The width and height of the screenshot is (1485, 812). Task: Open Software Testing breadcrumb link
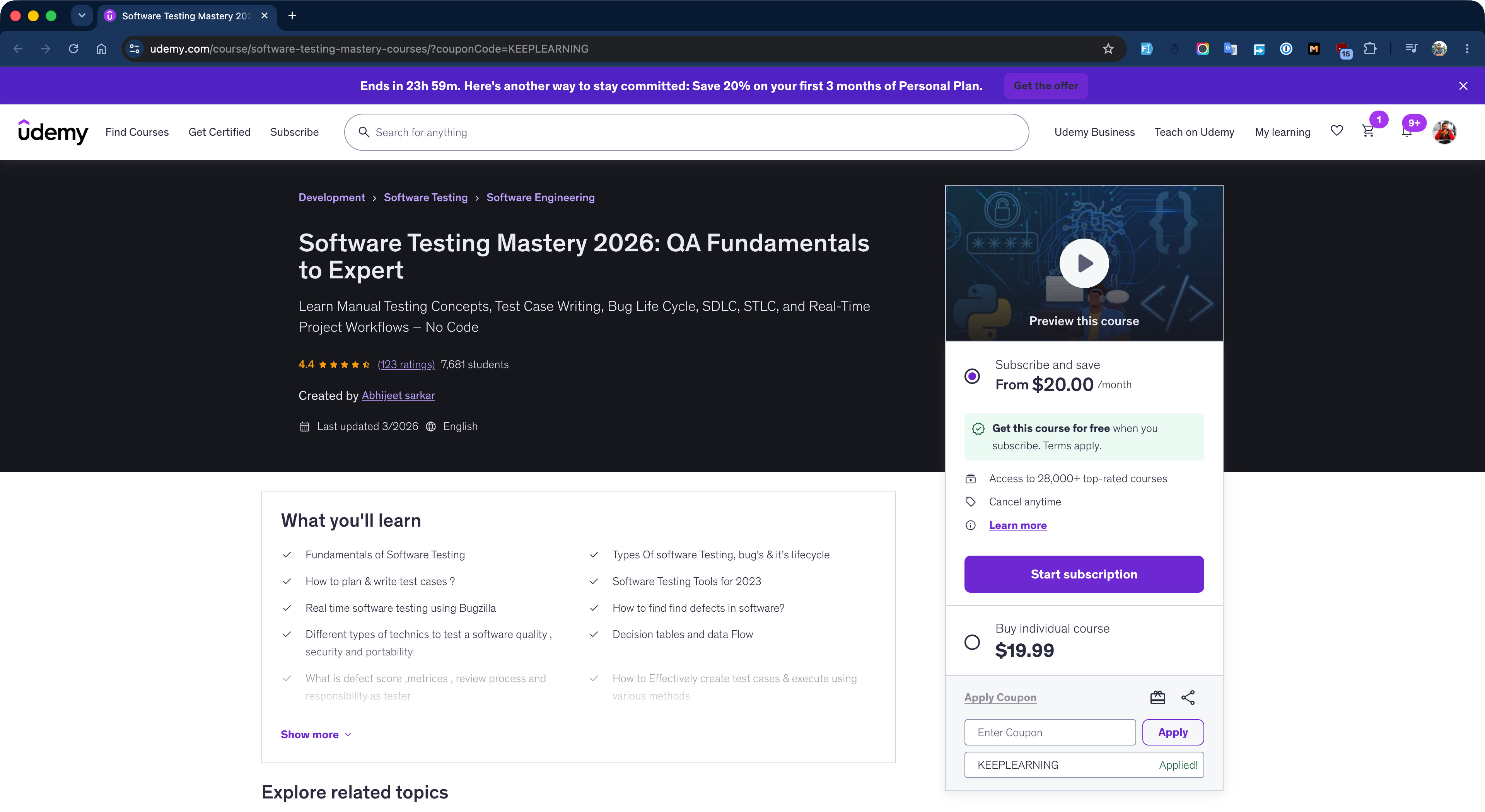coord(425,197)
